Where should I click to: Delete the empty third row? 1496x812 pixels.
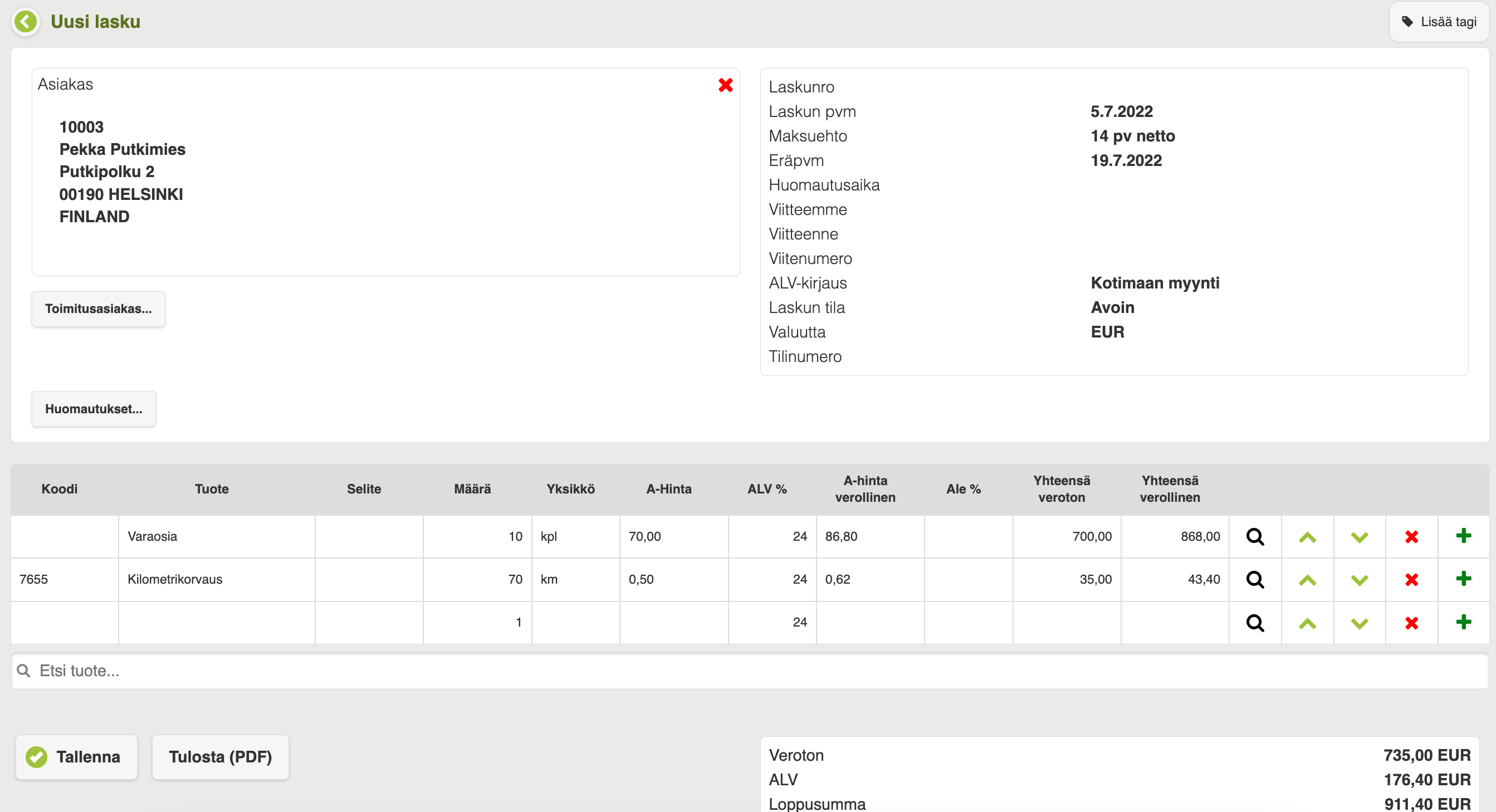pyautogui.click(x=1412, y=623)
